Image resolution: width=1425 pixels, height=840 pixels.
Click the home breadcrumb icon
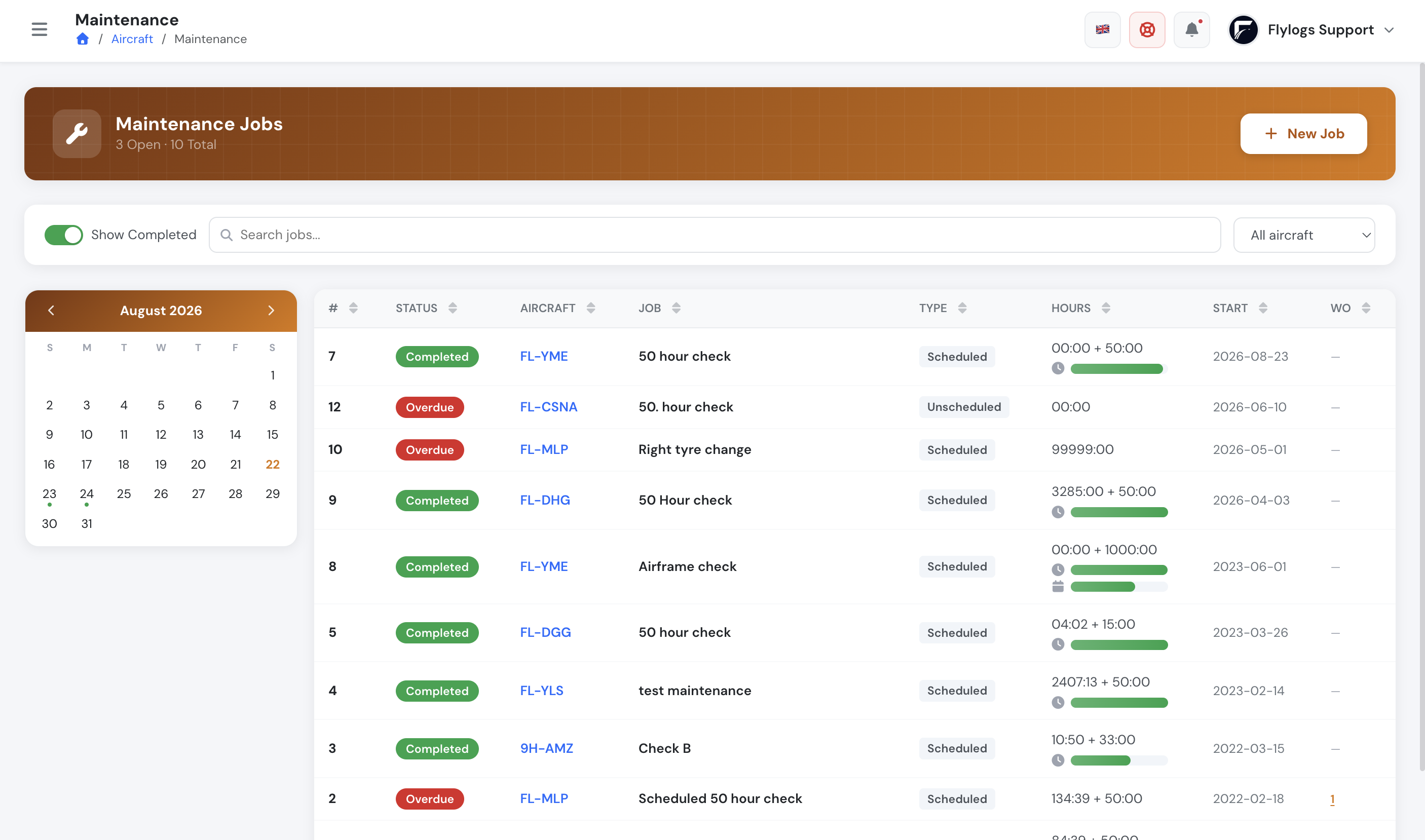tap(83, 39)
